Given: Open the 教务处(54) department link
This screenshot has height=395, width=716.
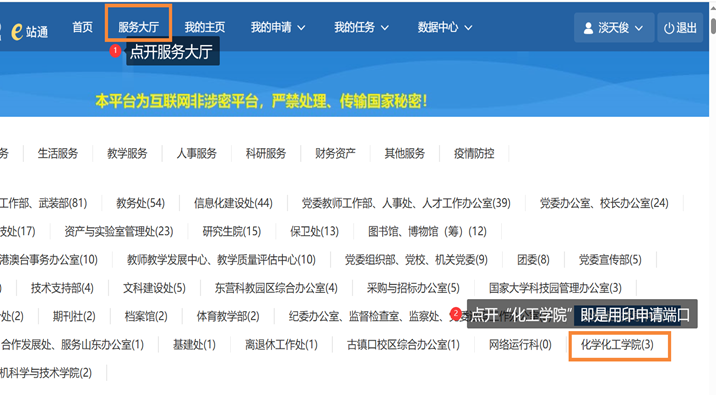Looking at the screenshot, I should [x=141, y=203].
